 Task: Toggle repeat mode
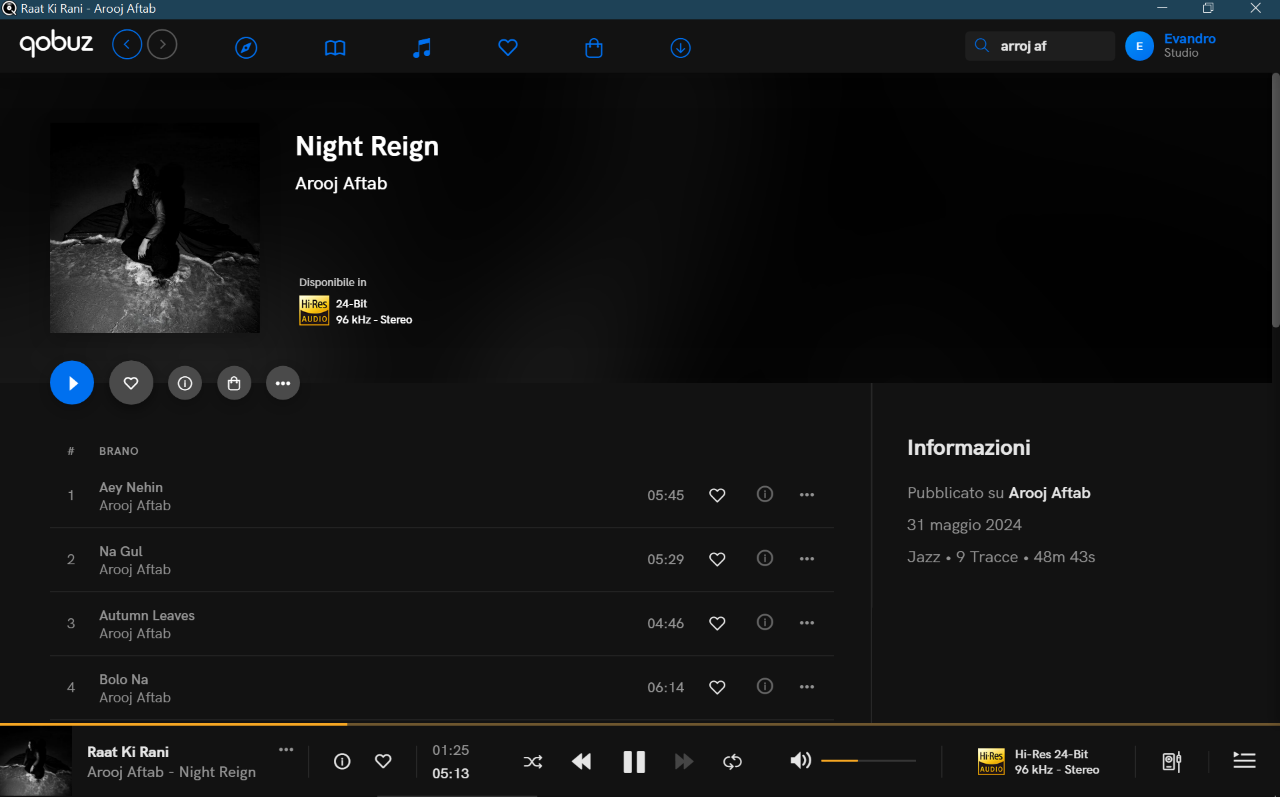click(733, 762)
